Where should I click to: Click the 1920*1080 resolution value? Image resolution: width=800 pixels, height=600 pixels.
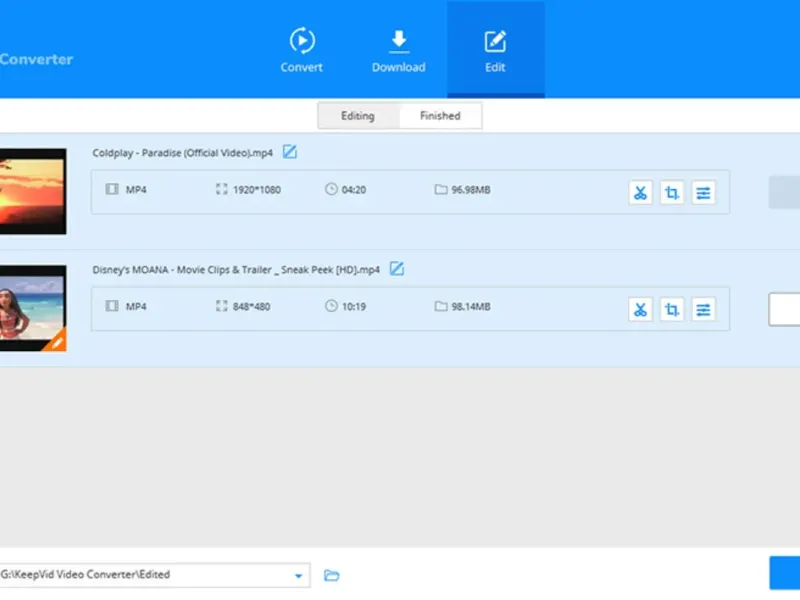point(257,190)
